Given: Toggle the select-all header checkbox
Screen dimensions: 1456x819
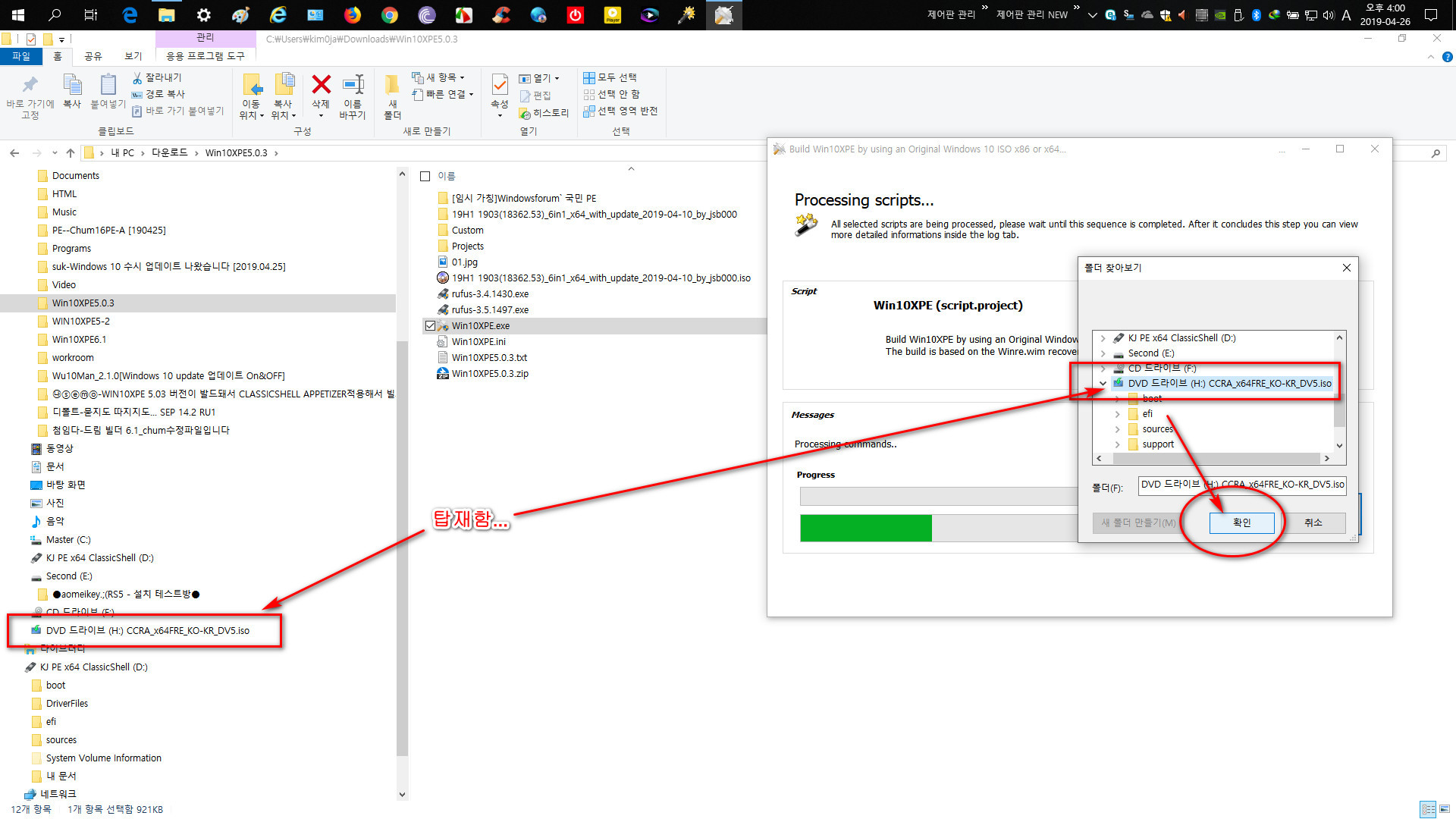Looking at the screenshot, I should pyautogui.click(x=425, y=176).
